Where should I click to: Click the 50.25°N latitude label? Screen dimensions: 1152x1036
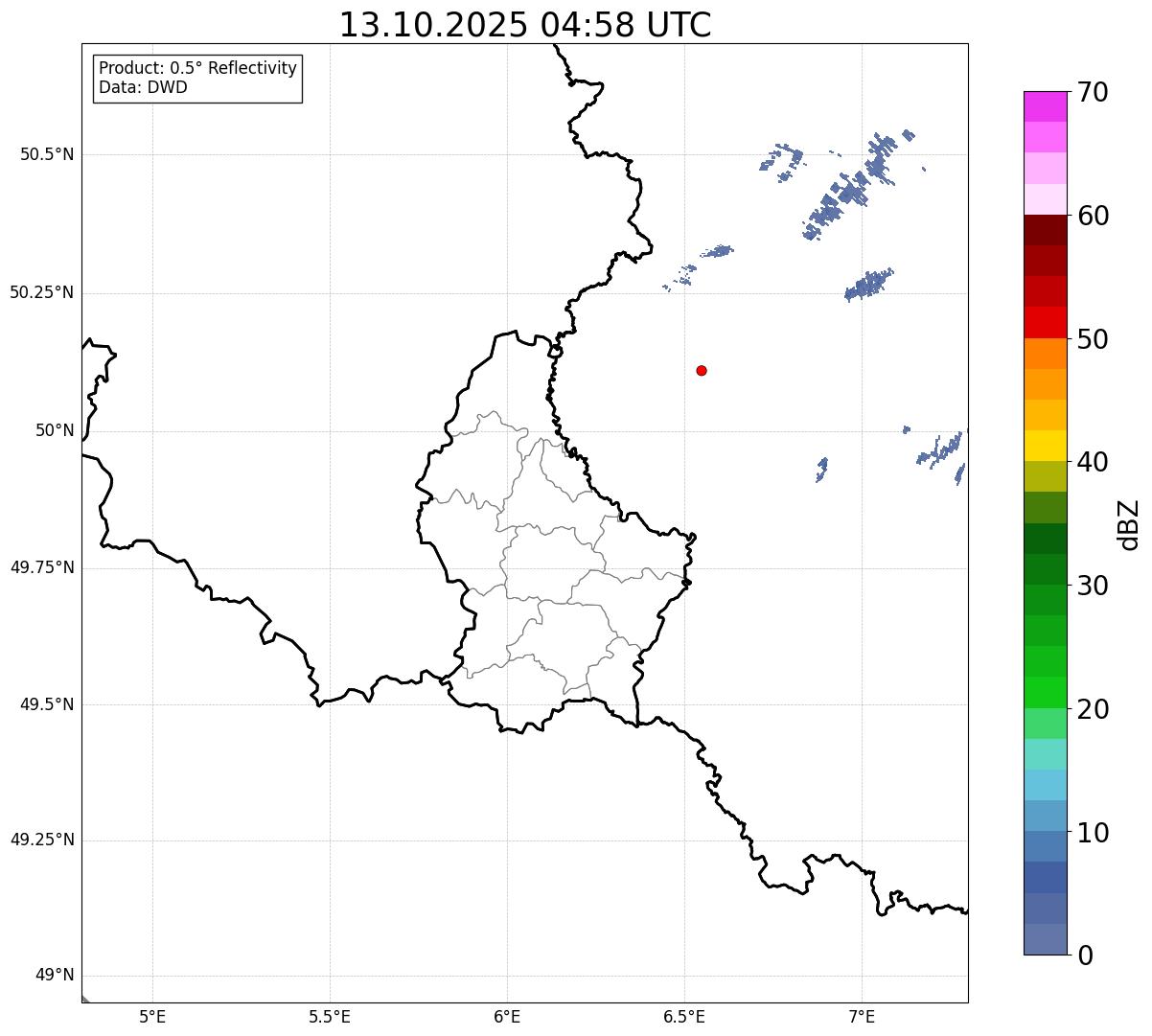click(x=41, y=292)
